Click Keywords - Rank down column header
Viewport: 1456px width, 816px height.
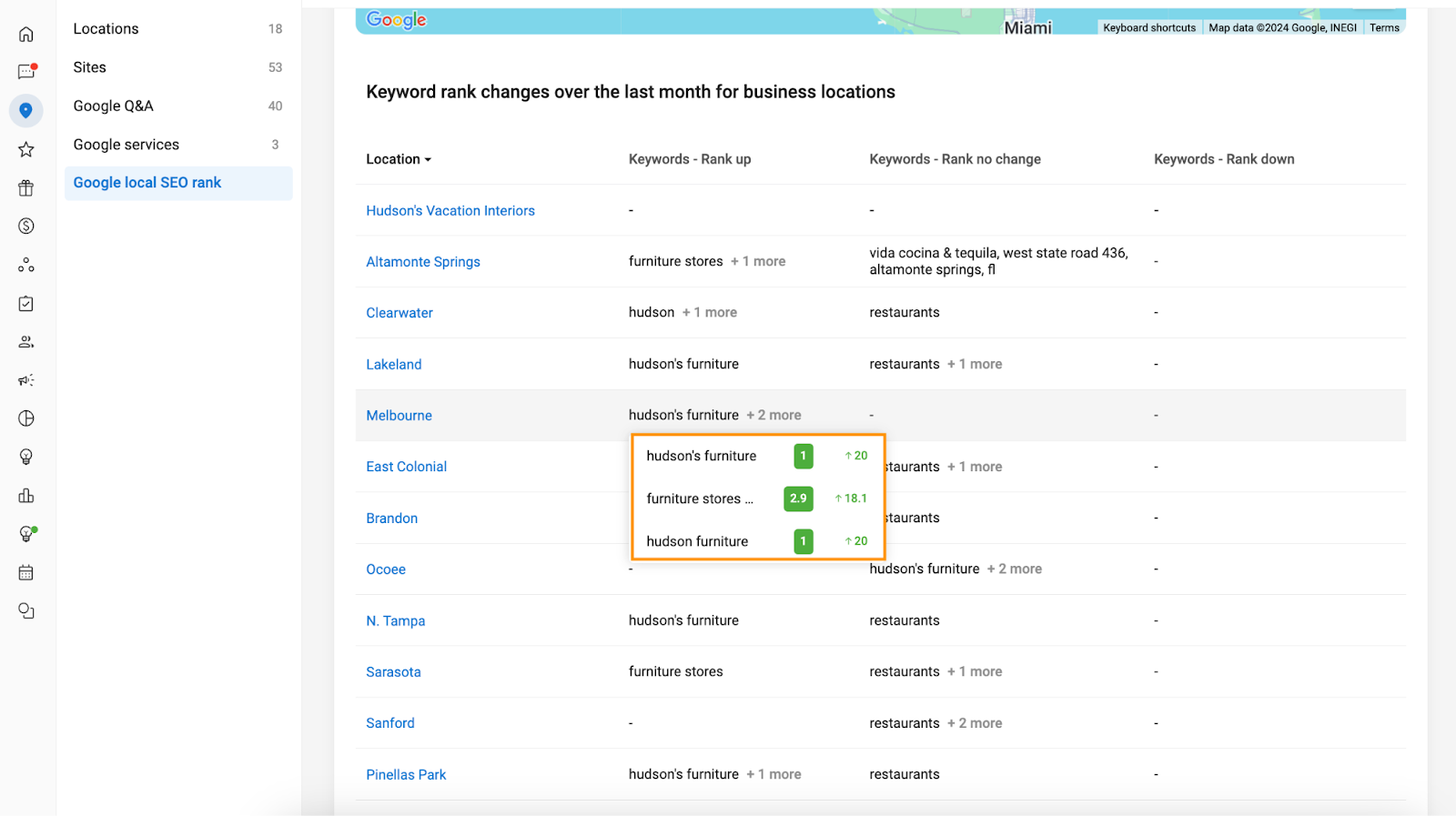[x=1224, y=159]
